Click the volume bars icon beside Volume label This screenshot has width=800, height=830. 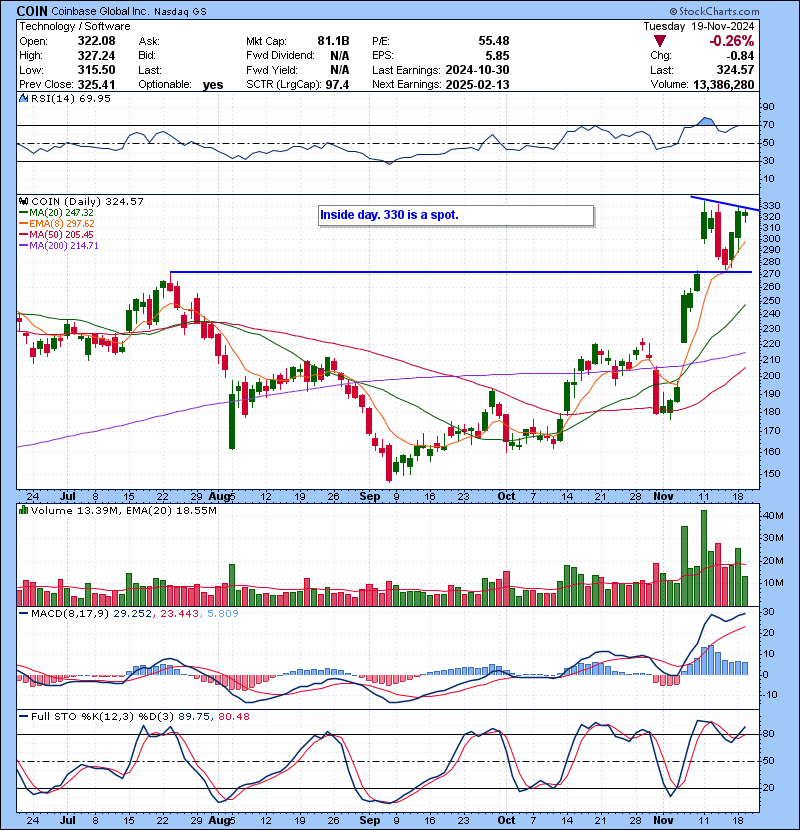tap(23, 510)
